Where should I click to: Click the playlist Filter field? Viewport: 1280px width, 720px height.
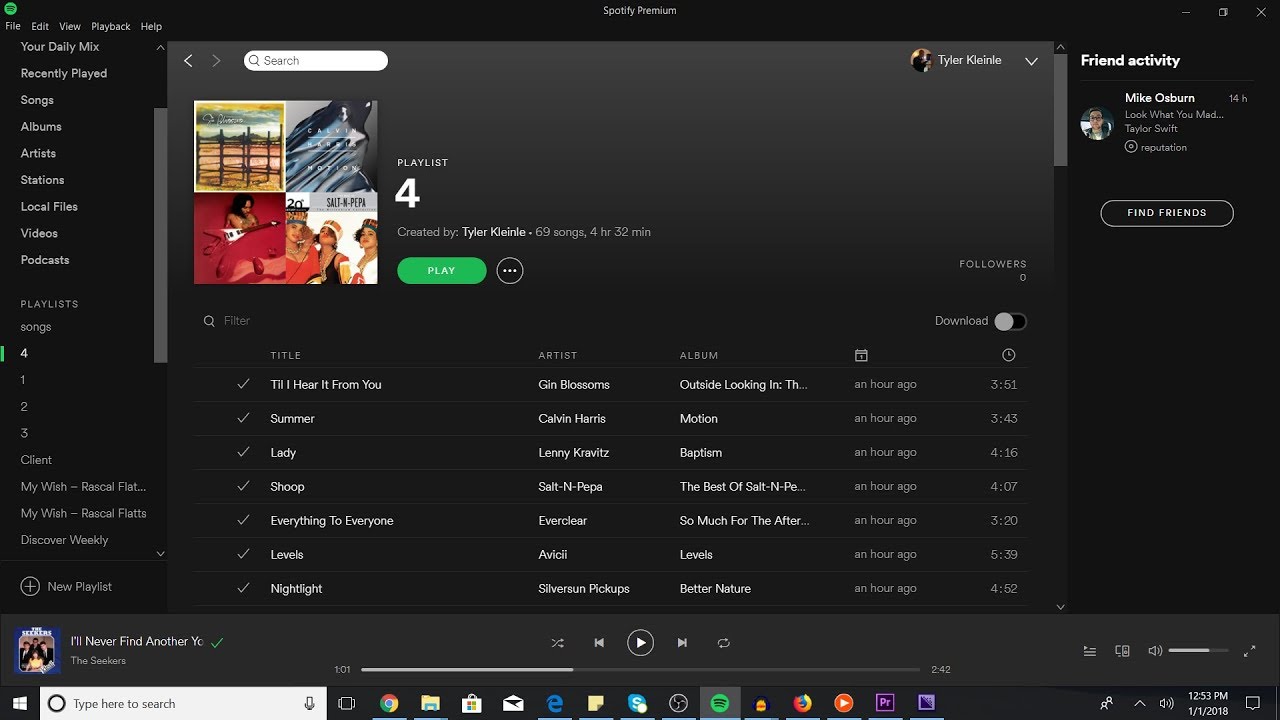pyautogui.click(x=237, y=321)
